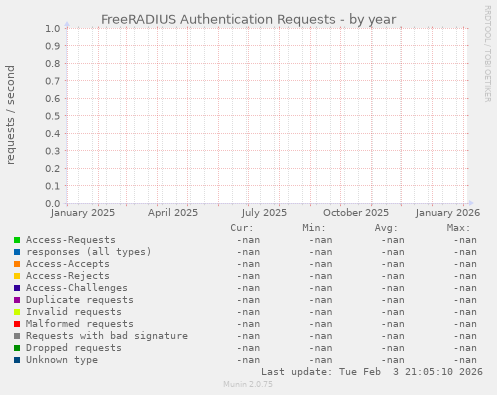Click the green Access-Requests legend swatch
Image resolution: width=497 pixels, height=395 pixels.
coord(17,240)
